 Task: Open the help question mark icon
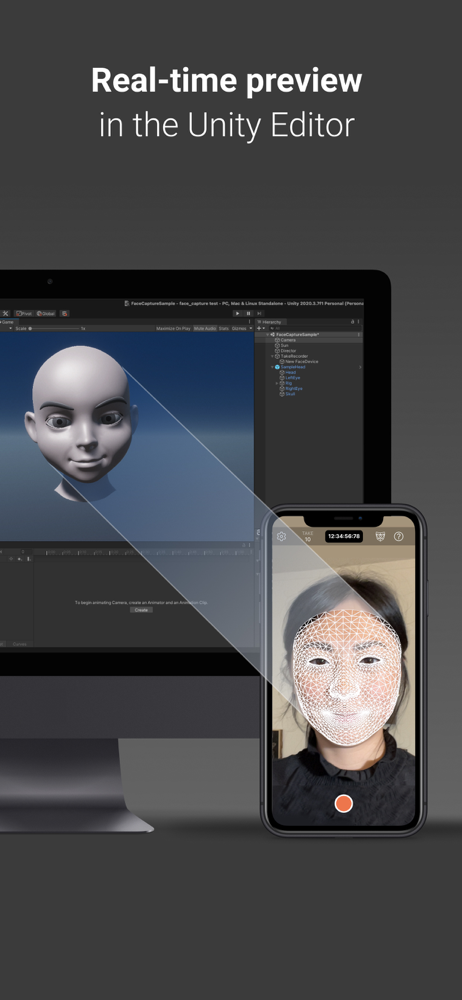399,536
